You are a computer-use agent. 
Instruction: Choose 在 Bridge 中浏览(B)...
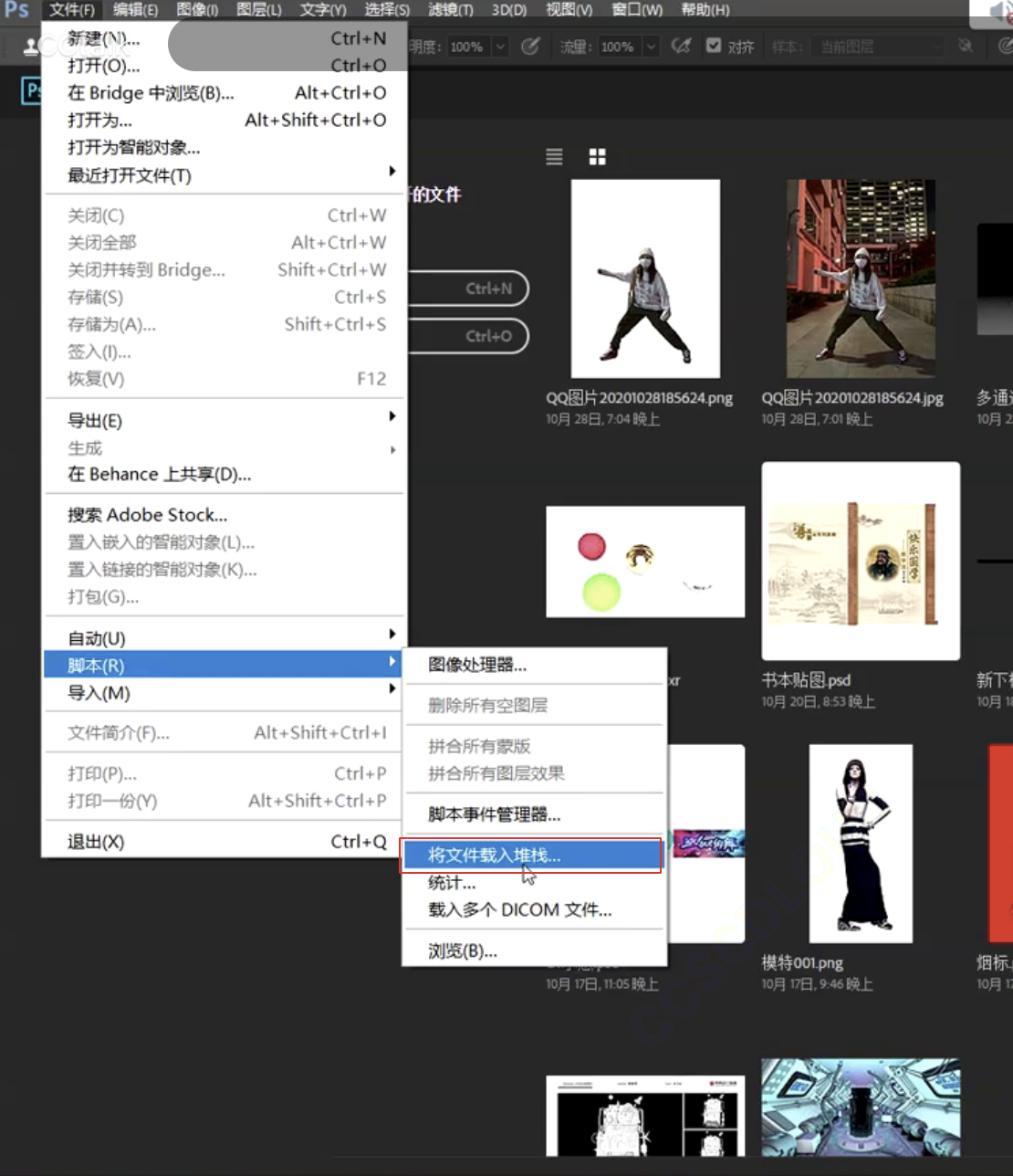tap(225, 93)
